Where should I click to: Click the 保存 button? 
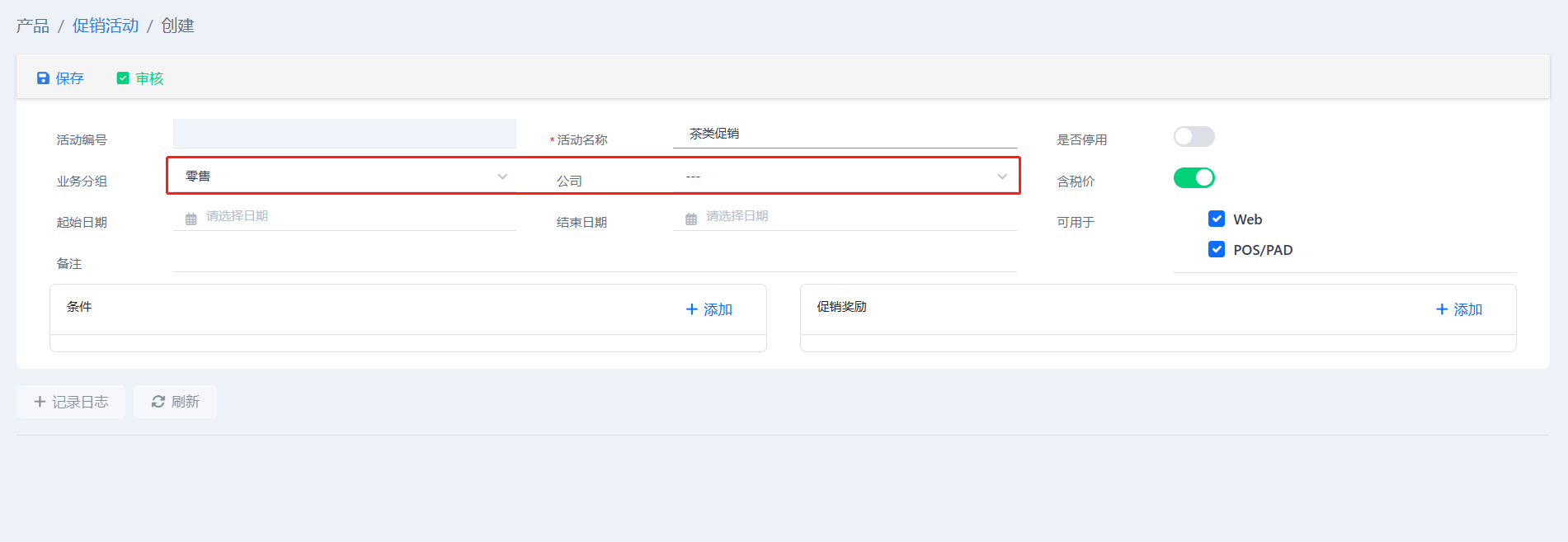[60, 78]
